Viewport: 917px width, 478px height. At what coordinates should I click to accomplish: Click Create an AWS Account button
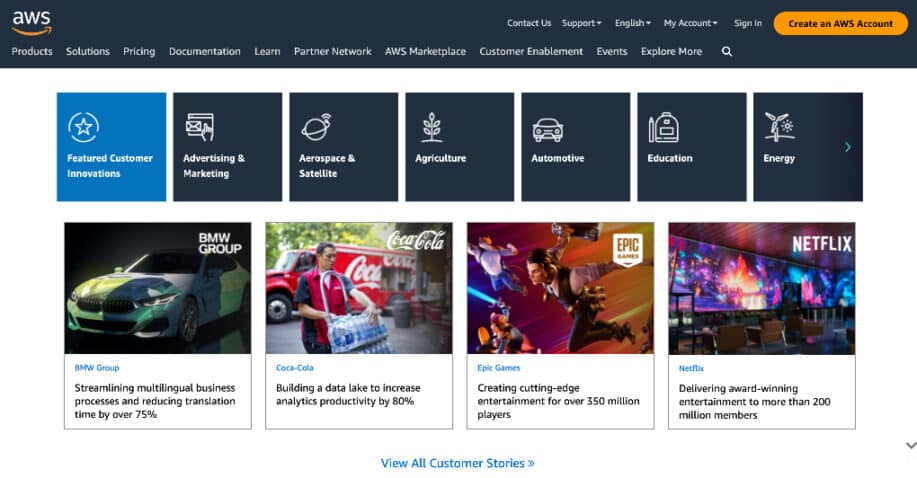click(840, 23)
